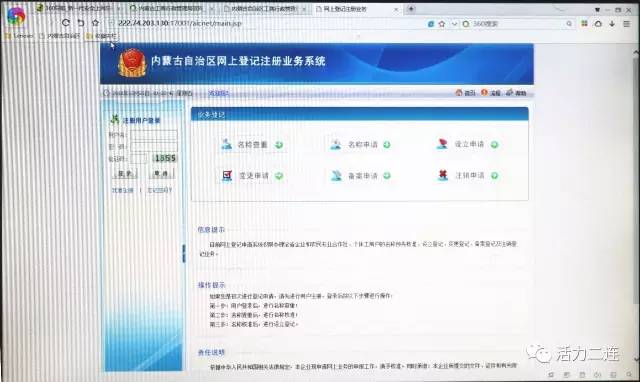
Task: Open 变更申请 change application icon
Action: pos(227,175)
